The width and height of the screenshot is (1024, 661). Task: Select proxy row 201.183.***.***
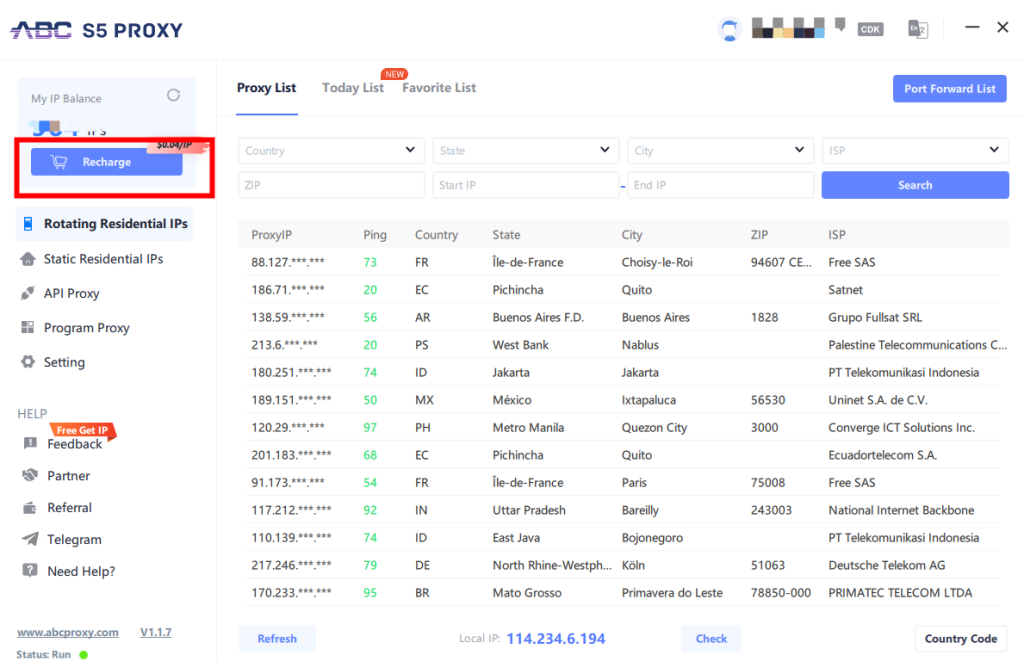coord(623,455)
